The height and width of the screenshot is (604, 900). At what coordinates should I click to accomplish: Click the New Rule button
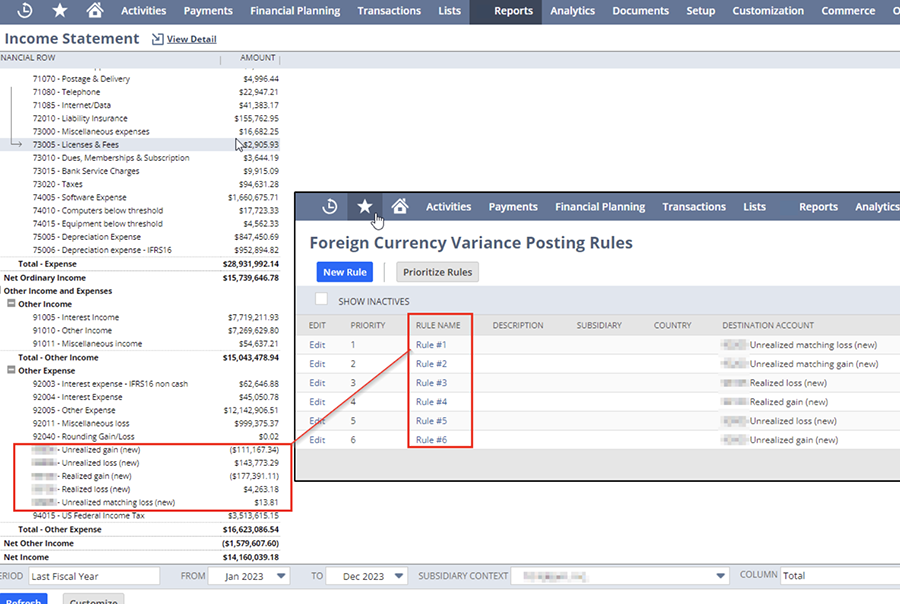[346, 272]
